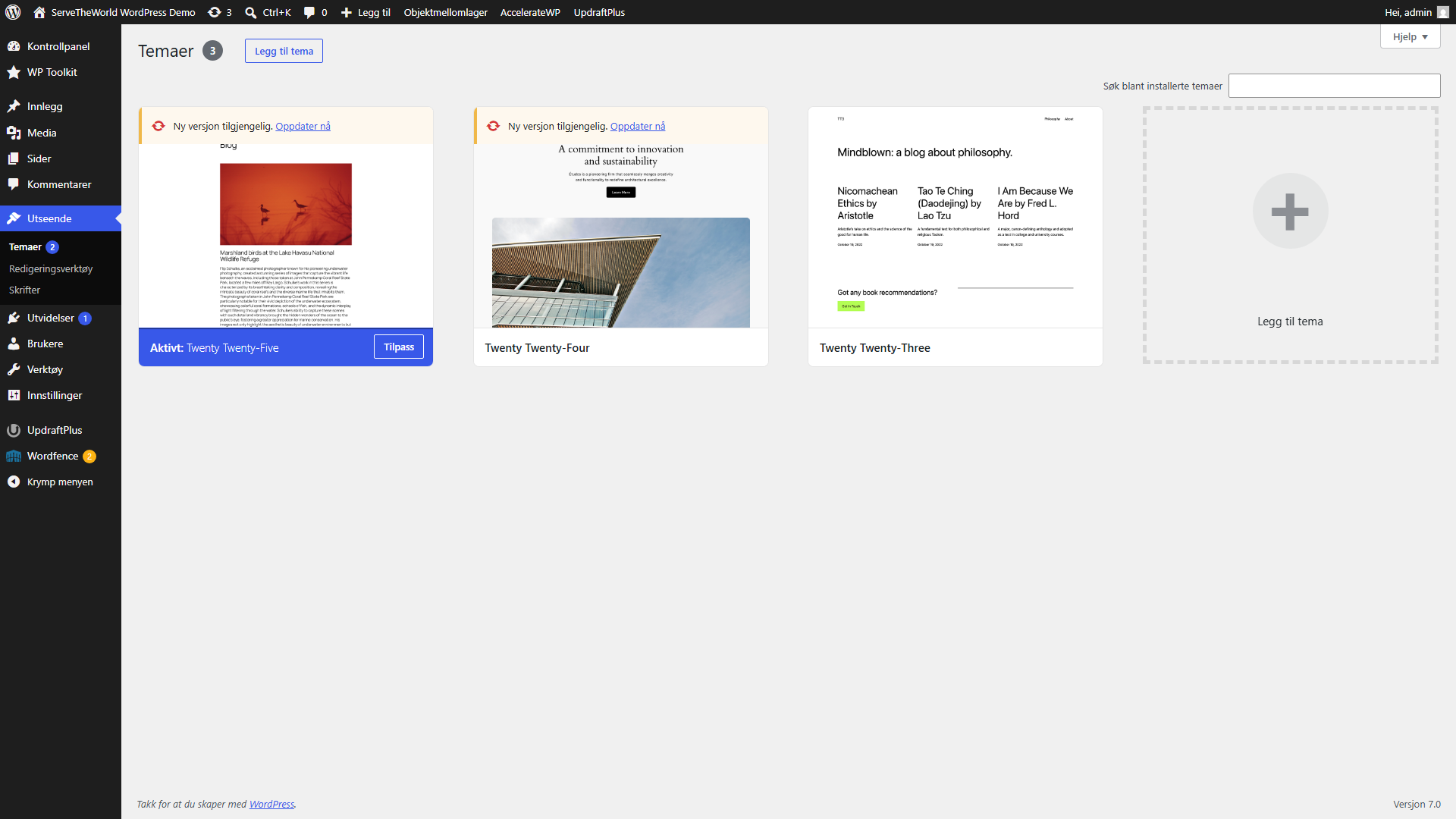The image size is (1456, 819).
Task: Click the Kontrollpanel dashboard icon
Action: click(14, 46)
